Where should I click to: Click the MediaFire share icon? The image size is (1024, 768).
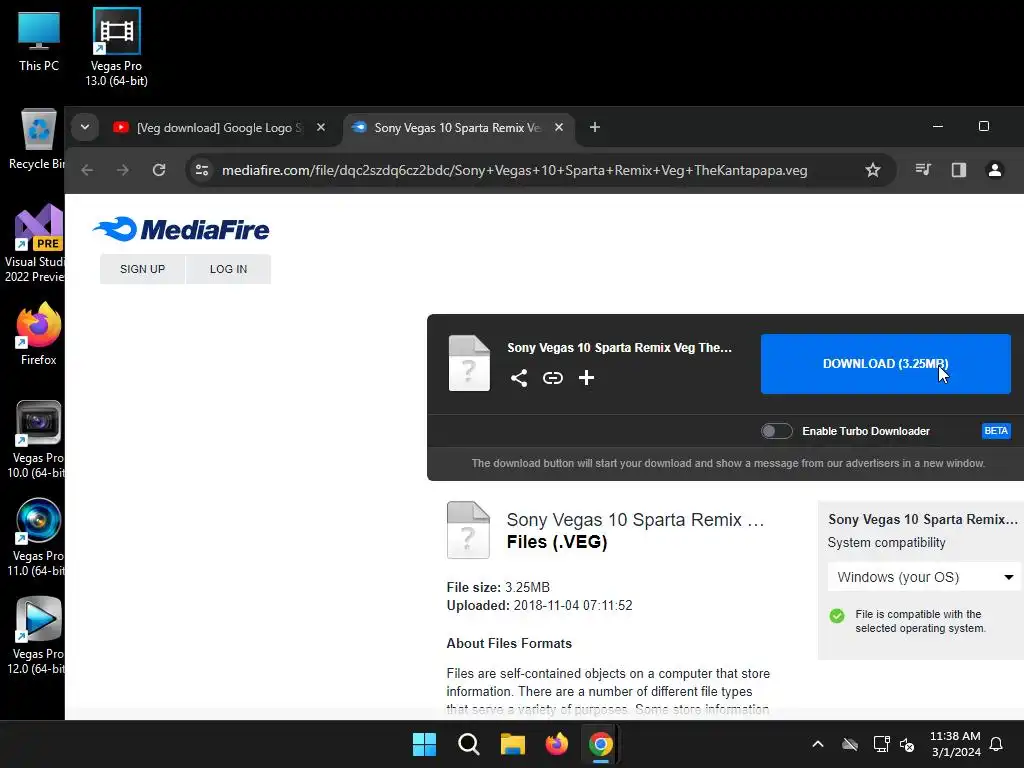tap(519, 377)
